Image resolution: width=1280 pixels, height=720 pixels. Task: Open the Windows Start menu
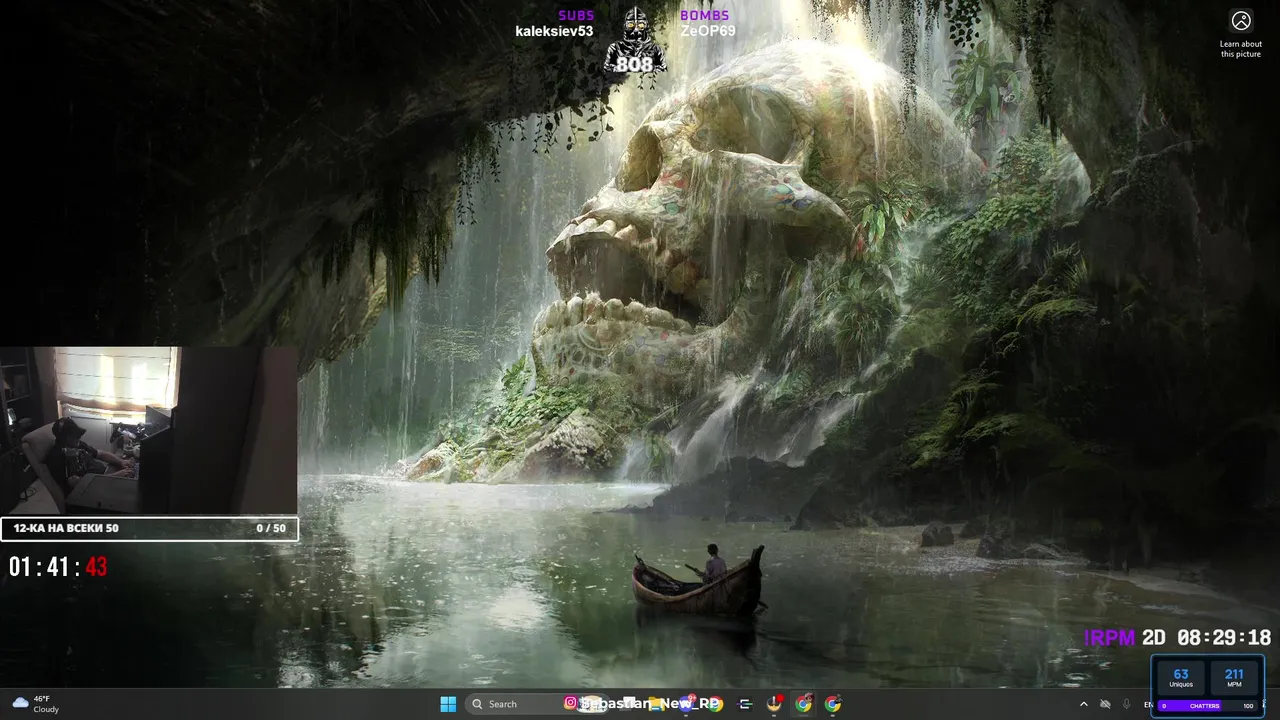448,704
